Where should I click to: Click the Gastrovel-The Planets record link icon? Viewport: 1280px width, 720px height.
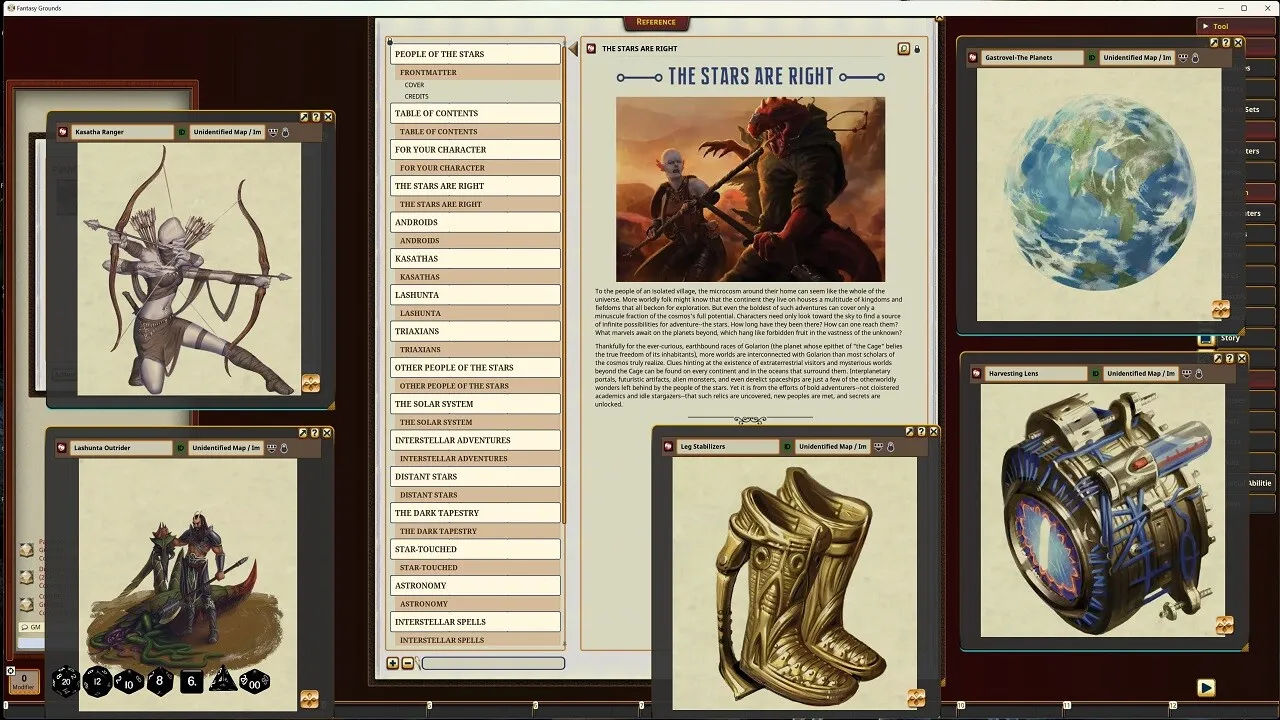tap(973, 58)
